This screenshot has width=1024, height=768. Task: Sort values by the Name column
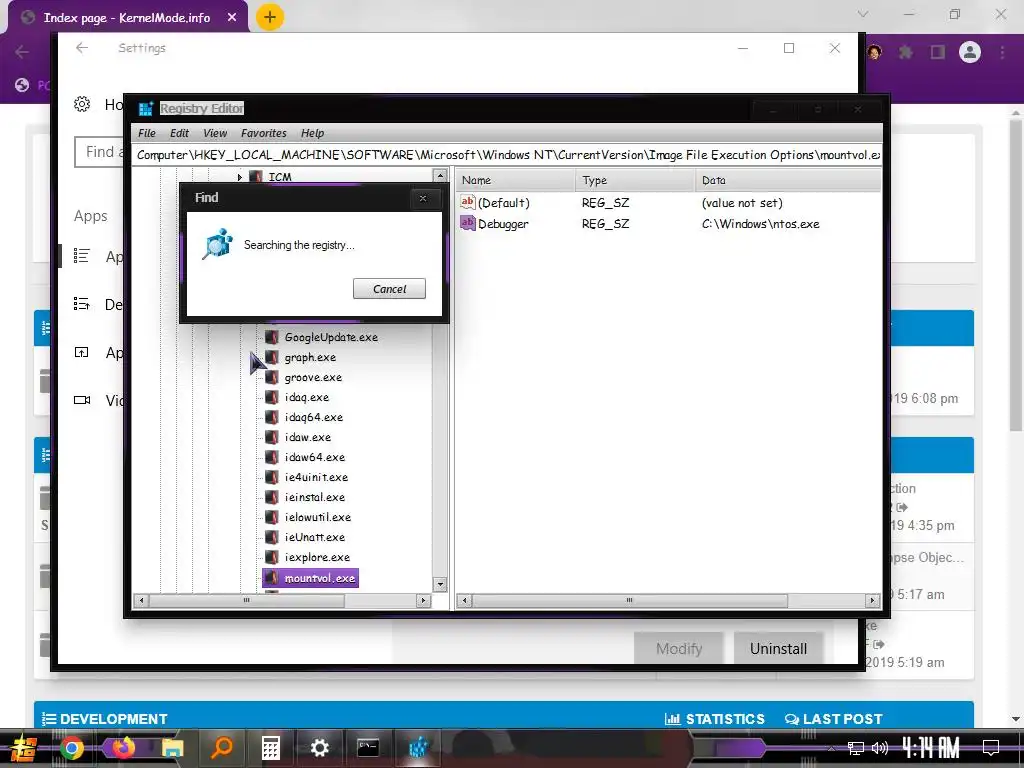pos(515,180)
